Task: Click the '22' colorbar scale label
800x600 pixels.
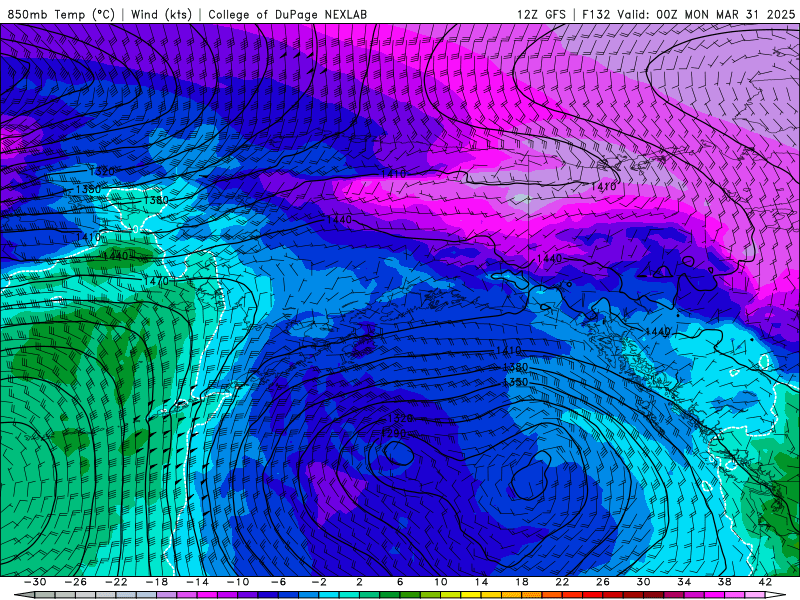Action: (x=562, y=582)
